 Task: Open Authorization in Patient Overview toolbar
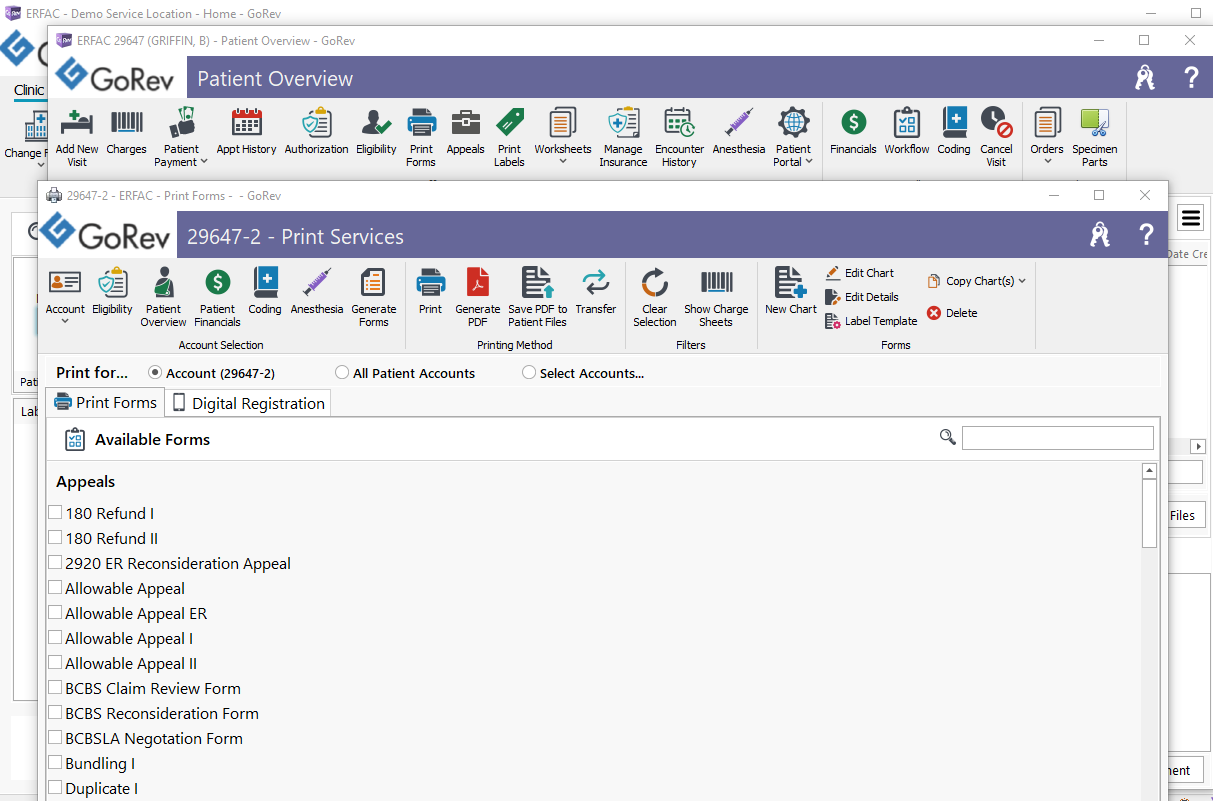point(316,132)
